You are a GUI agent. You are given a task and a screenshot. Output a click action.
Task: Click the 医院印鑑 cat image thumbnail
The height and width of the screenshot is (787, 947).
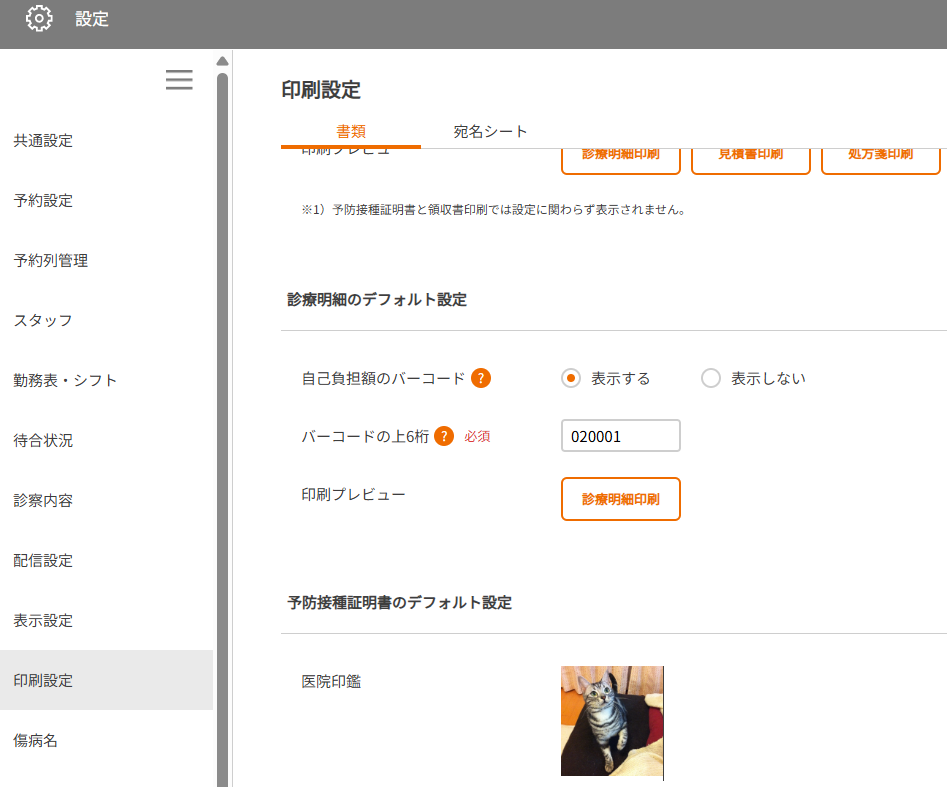pyautogui.click(x=612, y=721)
